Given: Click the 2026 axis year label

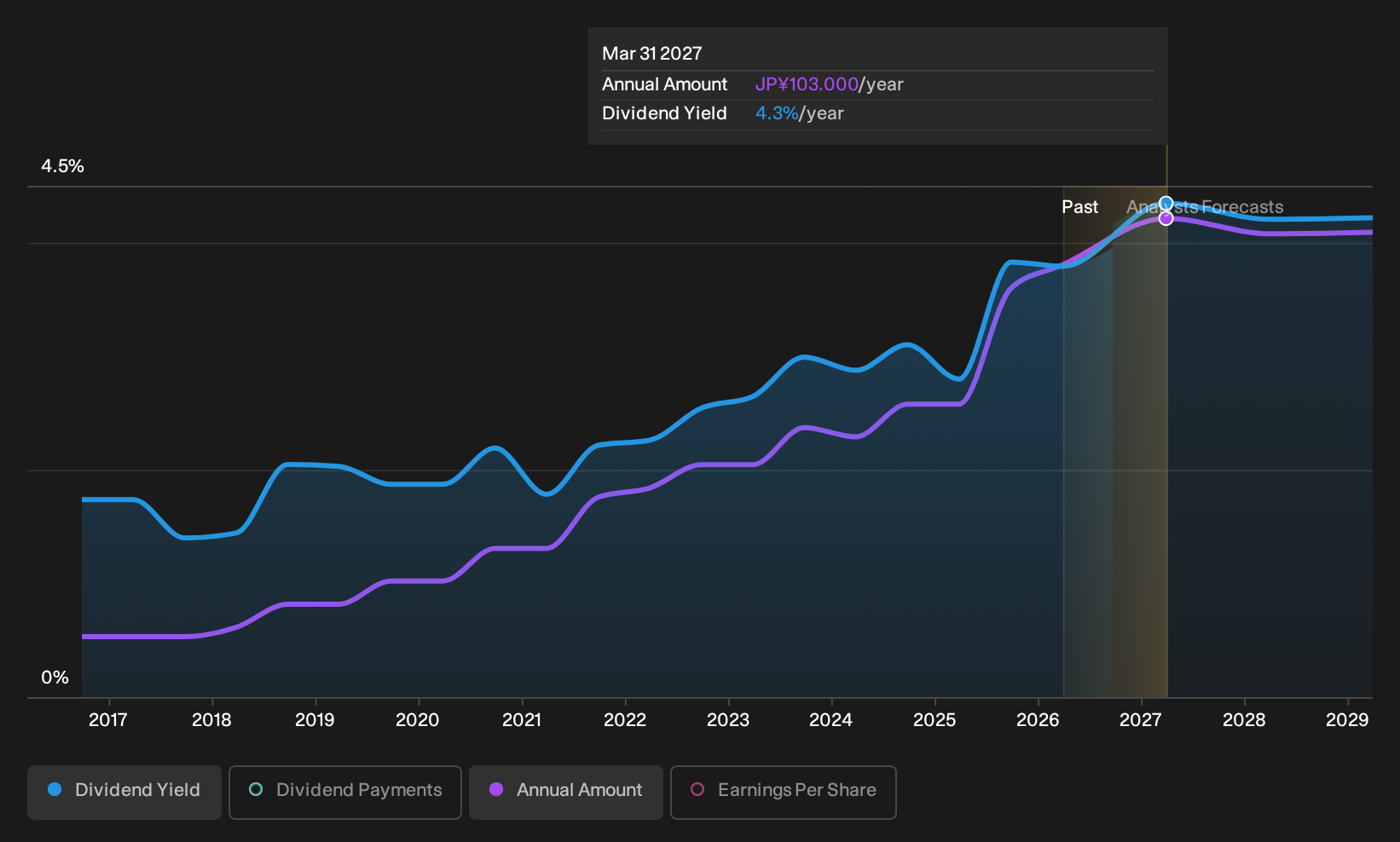Looking at the screenshot, I should 1038,720.
